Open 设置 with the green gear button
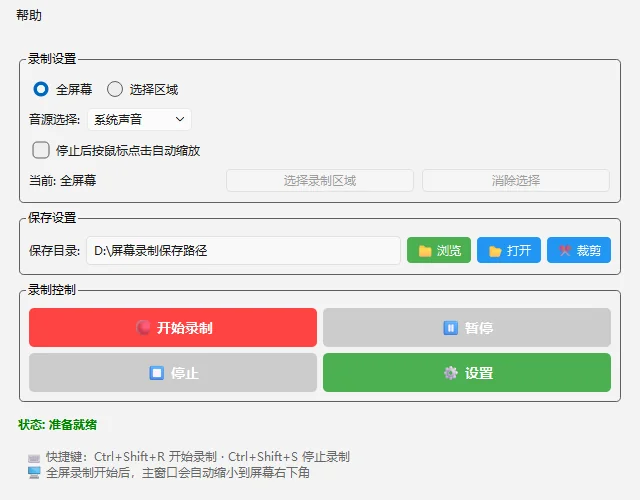640x500 pixels. click(467, 373)
